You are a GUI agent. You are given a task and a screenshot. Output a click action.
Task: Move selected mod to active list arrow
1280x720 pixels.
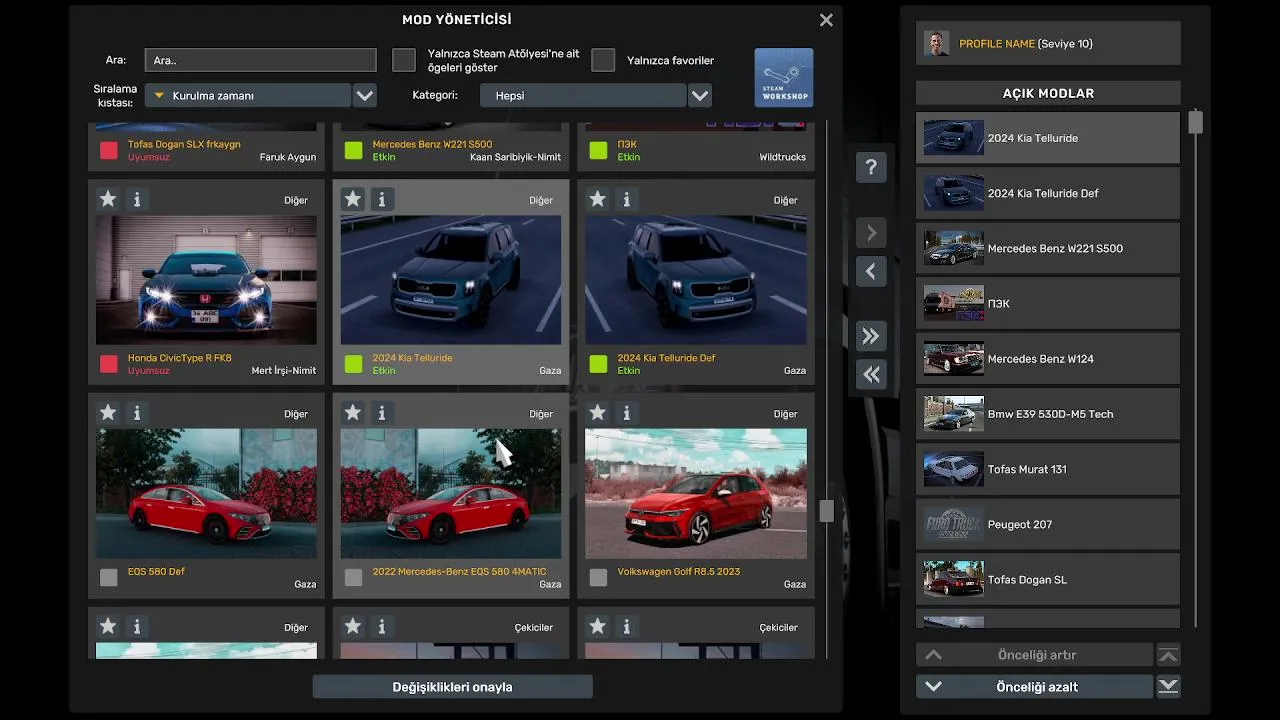coord(871,233)
